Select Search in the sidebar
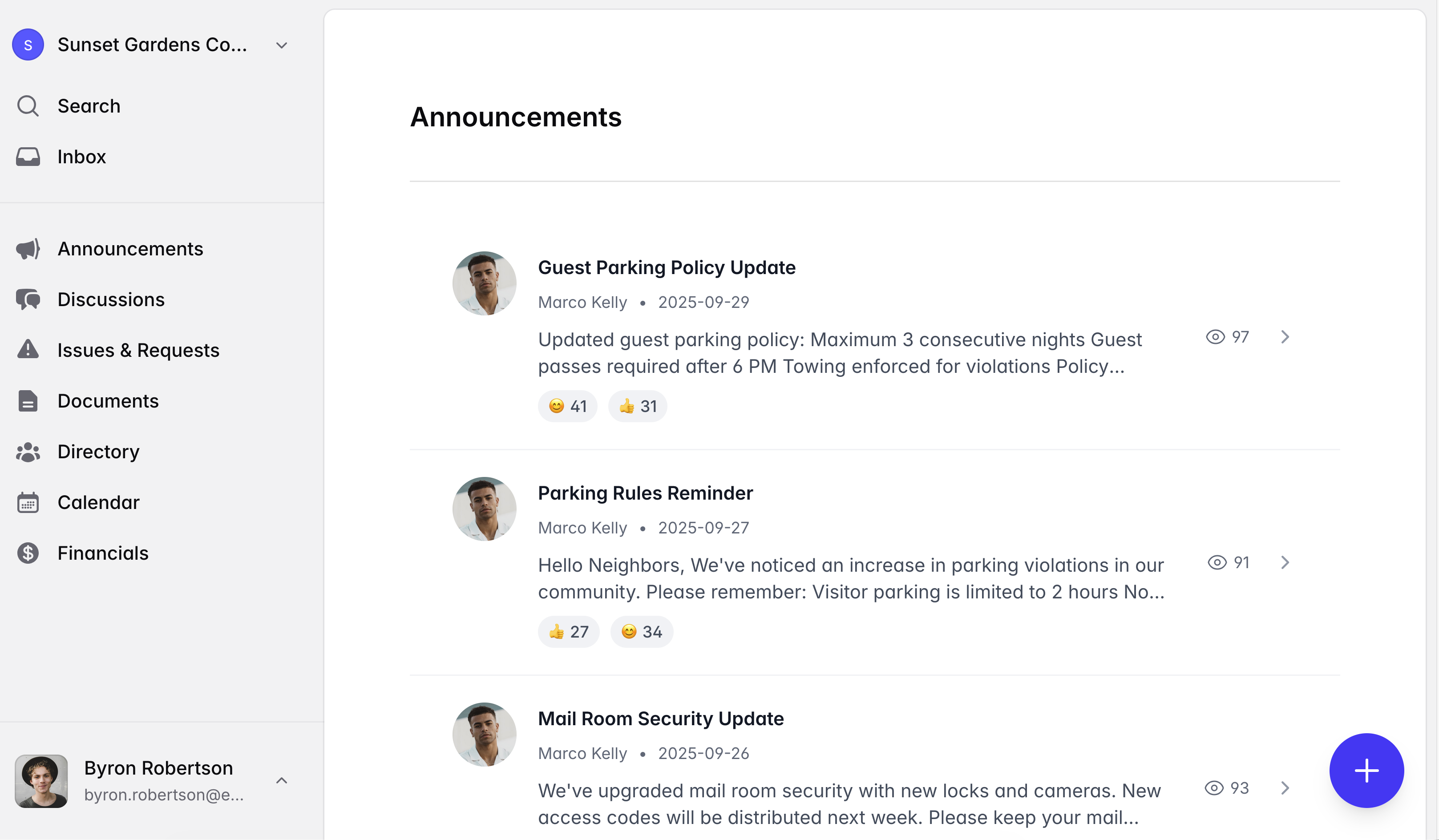The height and width of the screenshot is (840, 1439). tap(89, 106)
